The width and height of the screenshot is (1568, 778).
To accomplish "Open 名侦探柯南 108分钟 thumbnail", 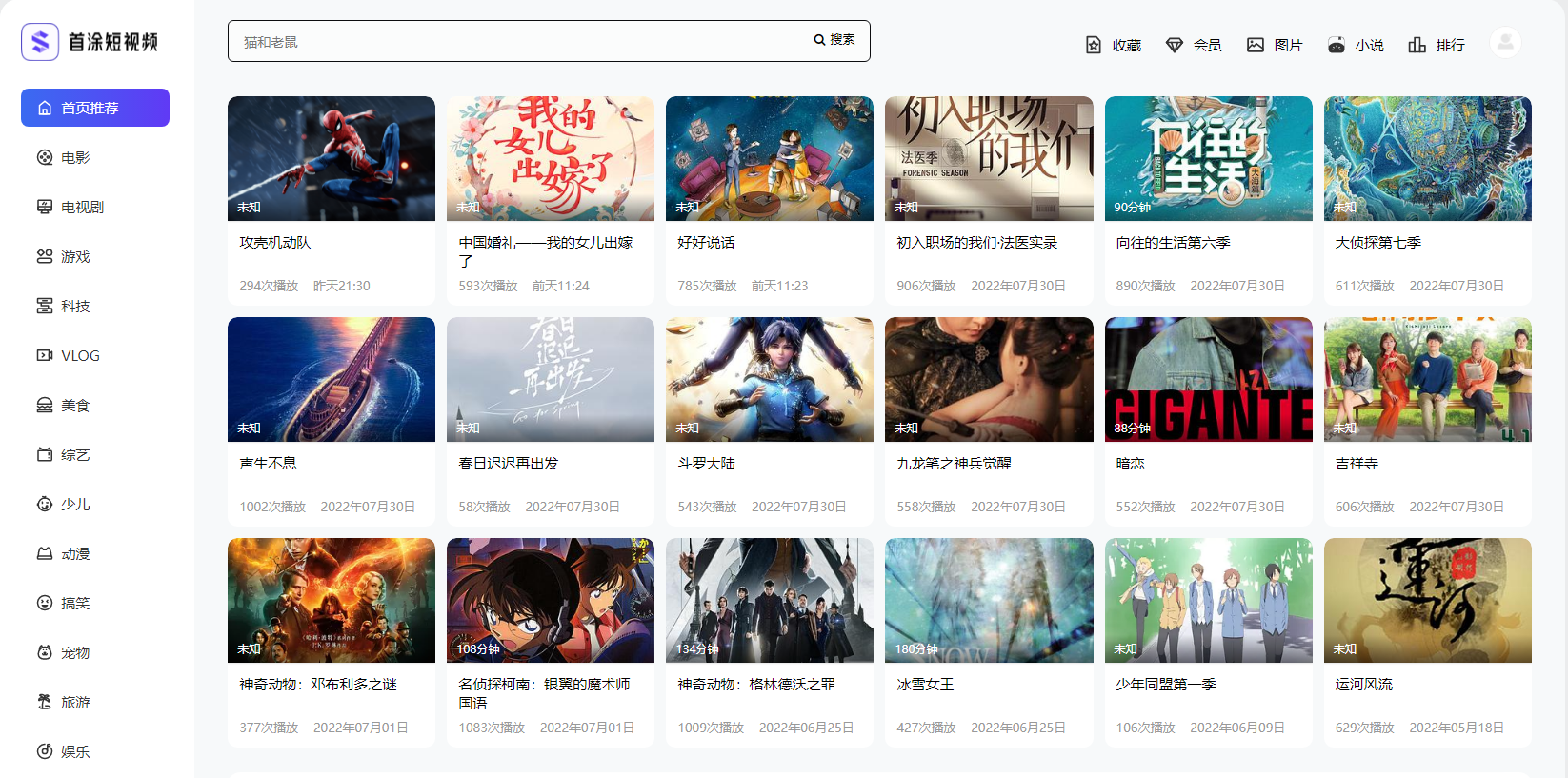I will (x=551, y=600).
